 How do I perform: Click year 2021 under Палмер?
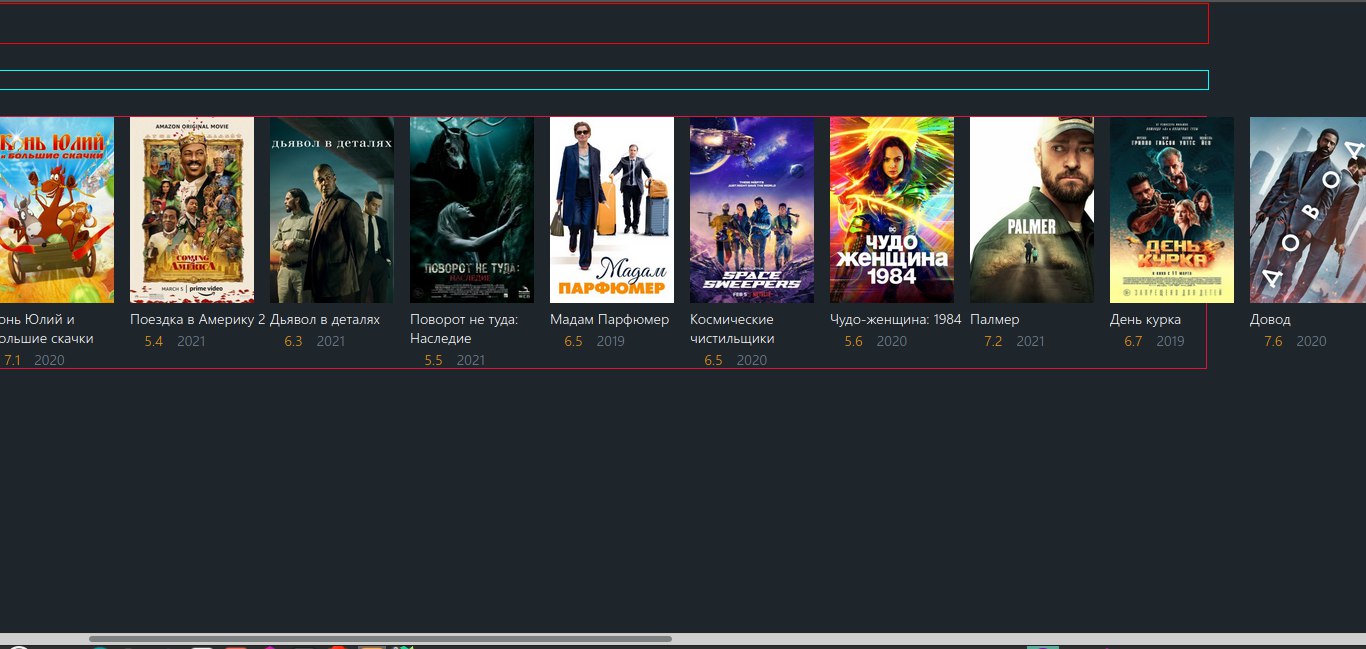pos(1031,342)
